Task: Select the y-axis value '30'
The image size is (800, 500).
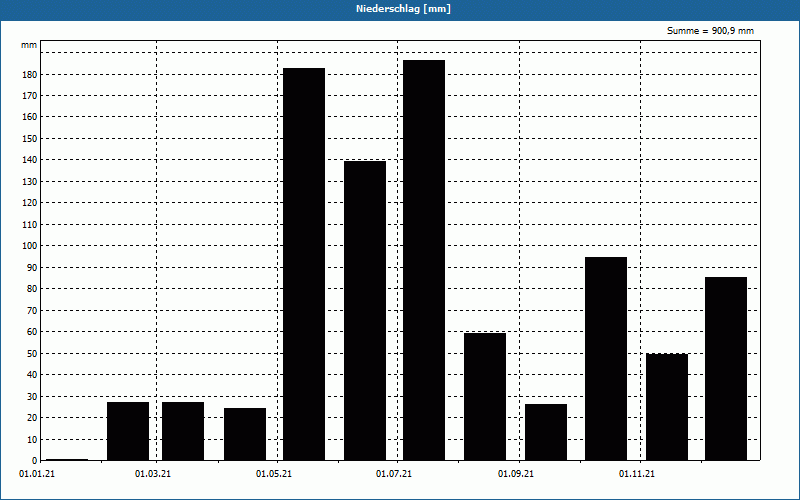Action: pyautogui.click(x=32, y=396)
